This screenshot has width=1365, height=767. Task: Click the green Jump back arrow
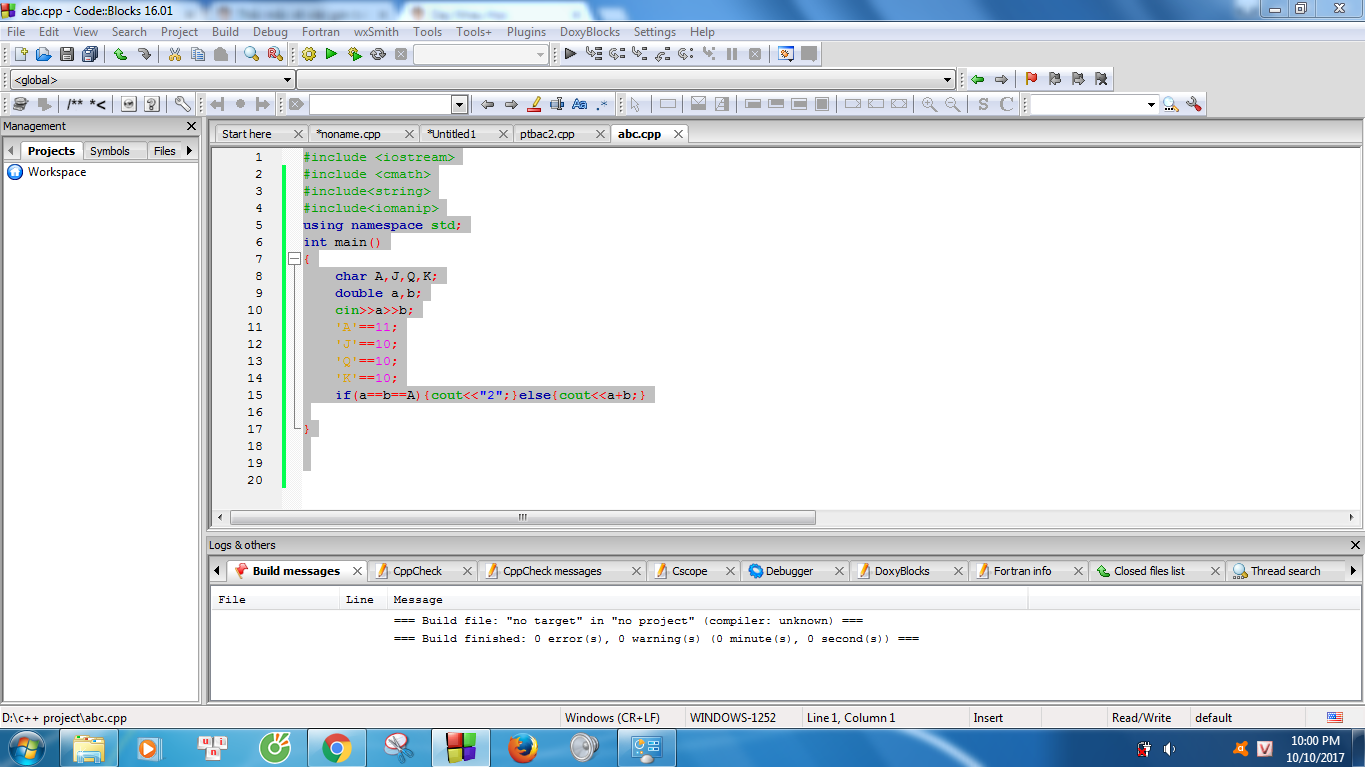click(977, 79)
